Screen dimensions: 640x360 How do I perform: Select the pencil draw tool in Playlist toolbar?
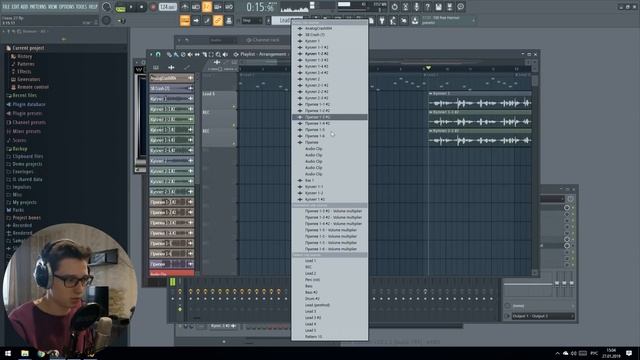pyautogui.click(x=169, y=54)
